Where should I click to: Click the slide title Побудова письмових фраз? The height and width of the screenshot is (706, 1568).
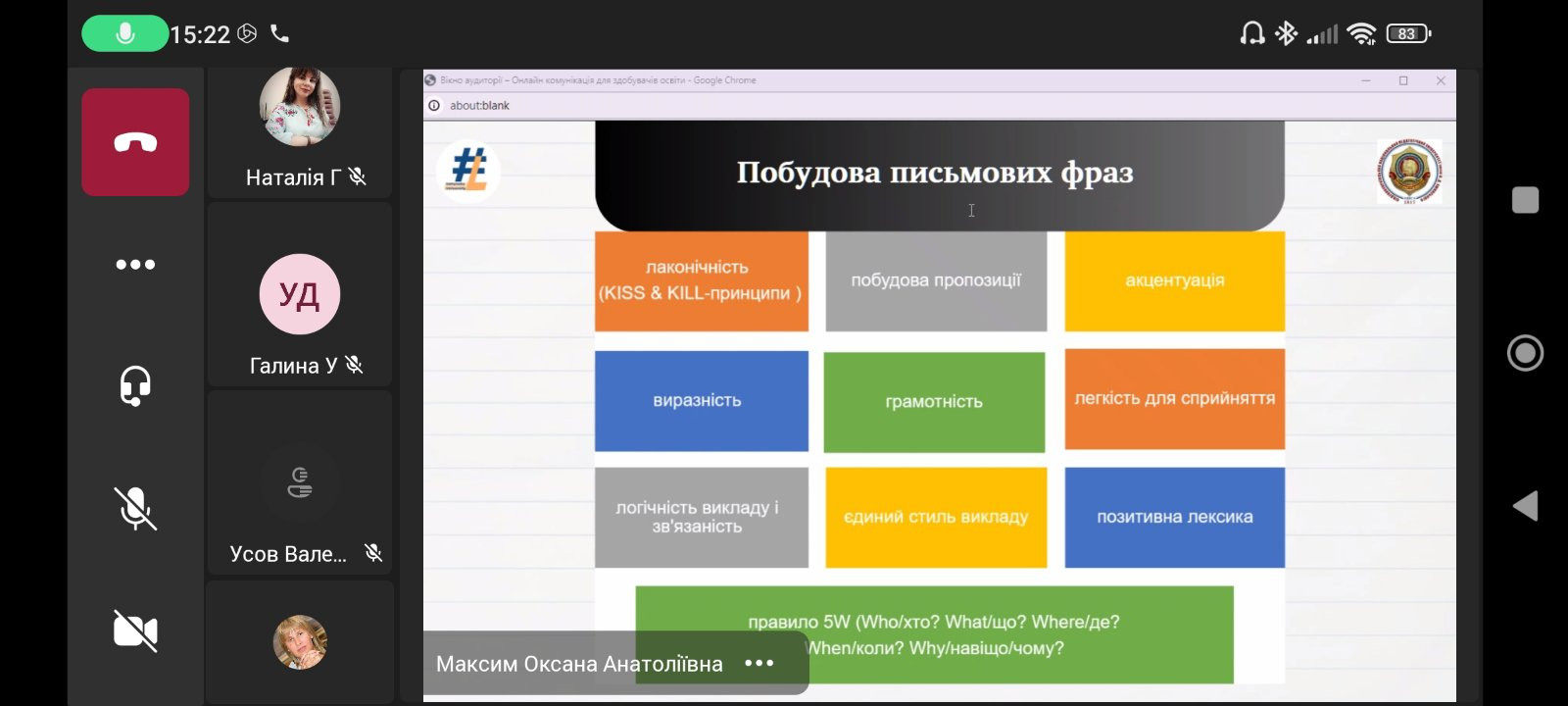[x=935, y=173]
